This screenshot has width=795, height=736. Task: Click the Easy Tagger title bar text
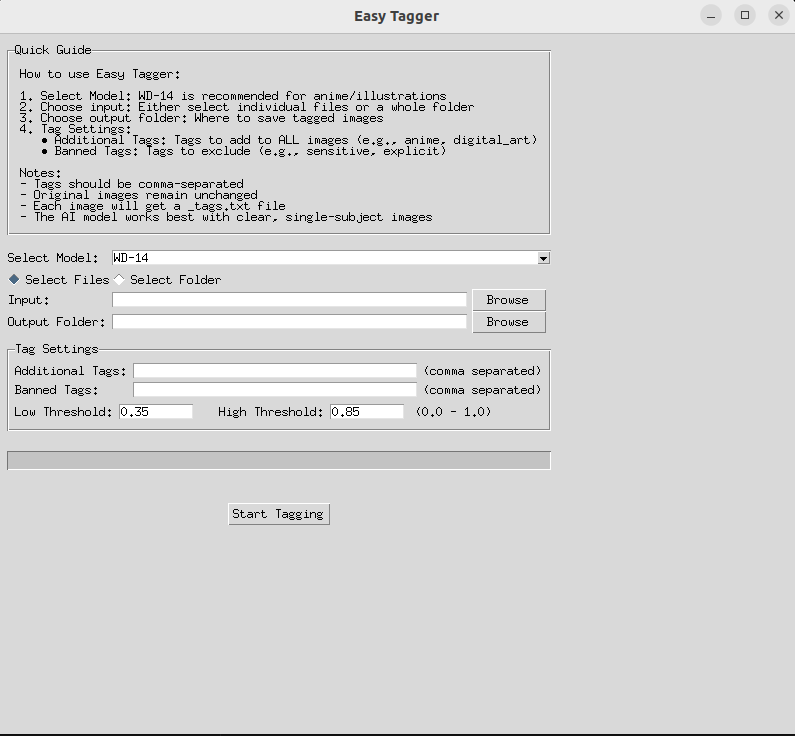396,16
